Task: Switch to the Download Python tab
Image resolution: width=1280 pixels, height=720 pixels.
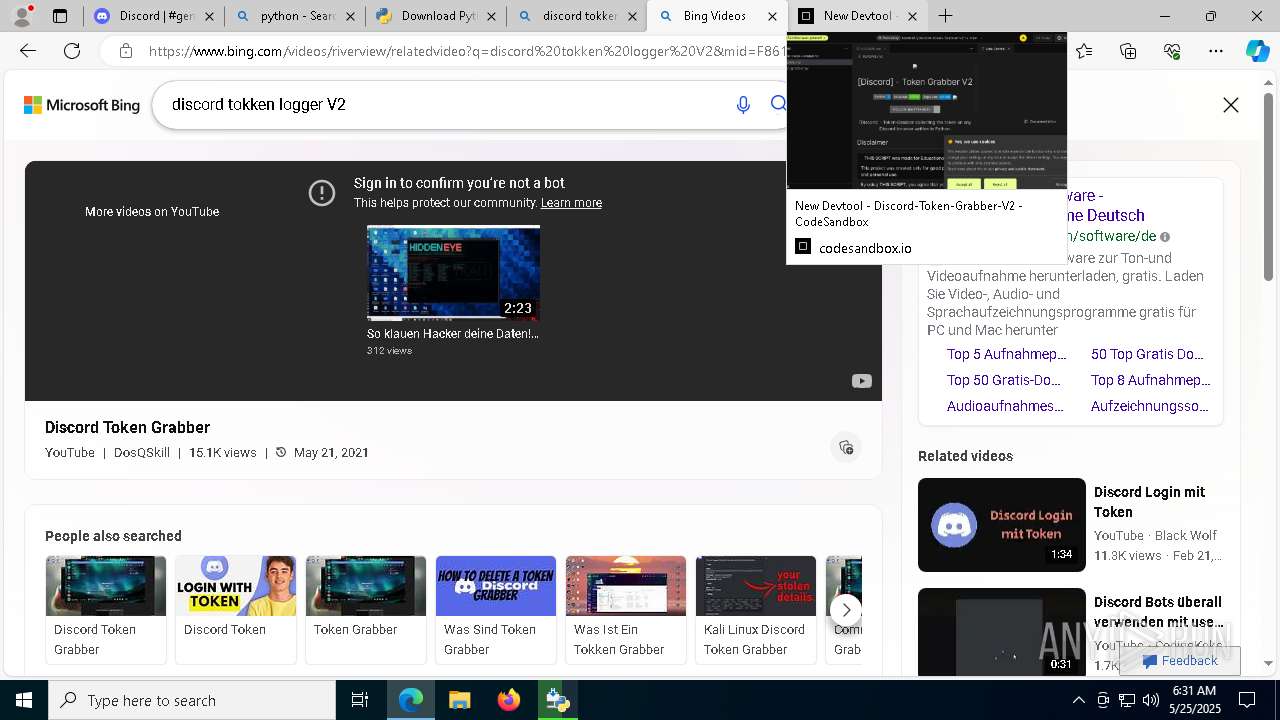Action: [x=435, y=16]
